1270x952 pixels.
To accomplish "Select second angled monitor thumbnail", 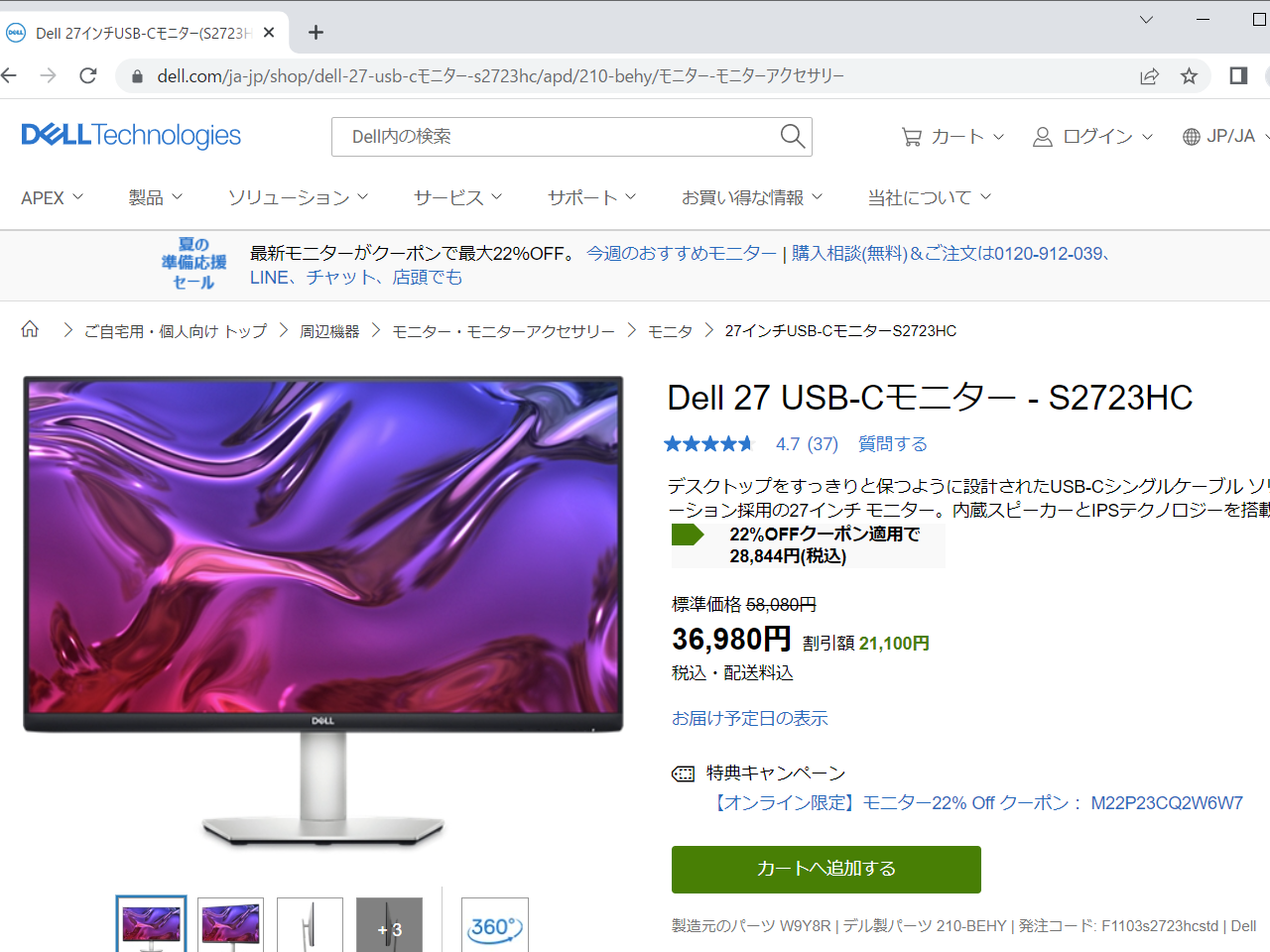I will pos(230,925).
